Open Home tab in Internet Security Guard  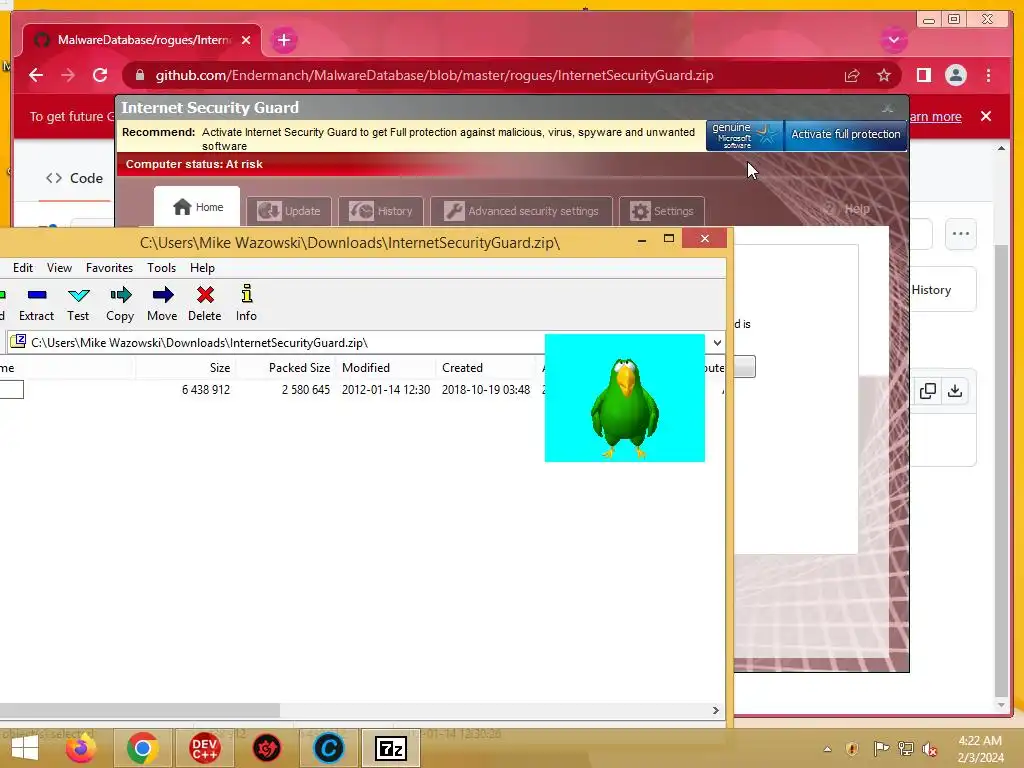click(x=197, y=207)
